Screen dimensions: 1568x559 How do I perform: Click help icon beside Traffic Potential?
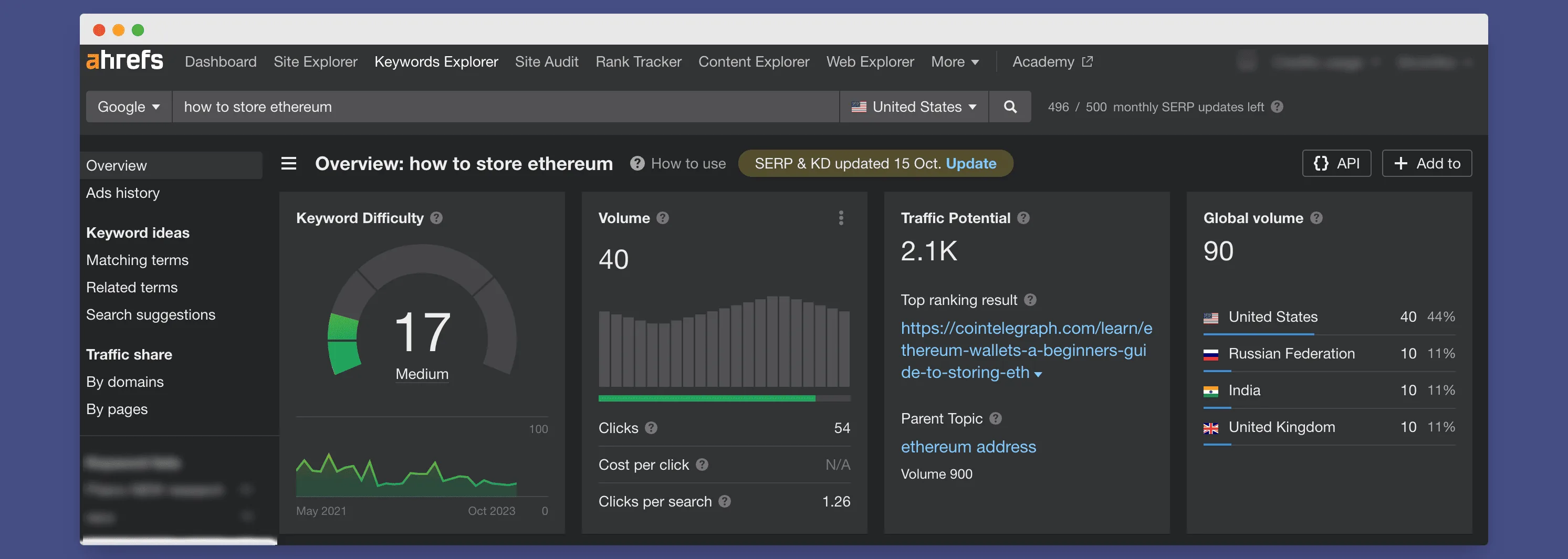coord(1023,218)
